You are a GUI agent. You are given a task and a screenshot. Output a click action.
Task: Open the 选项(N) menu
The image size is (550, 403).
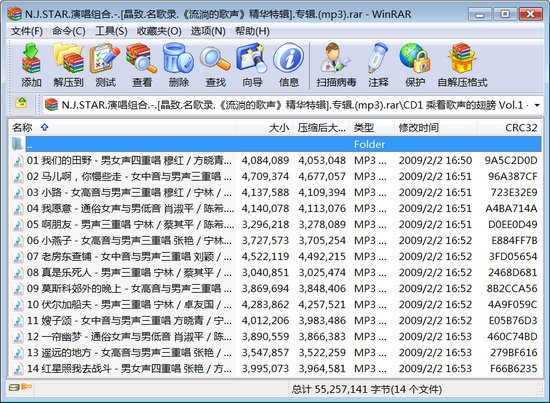[x=208, y=31]
